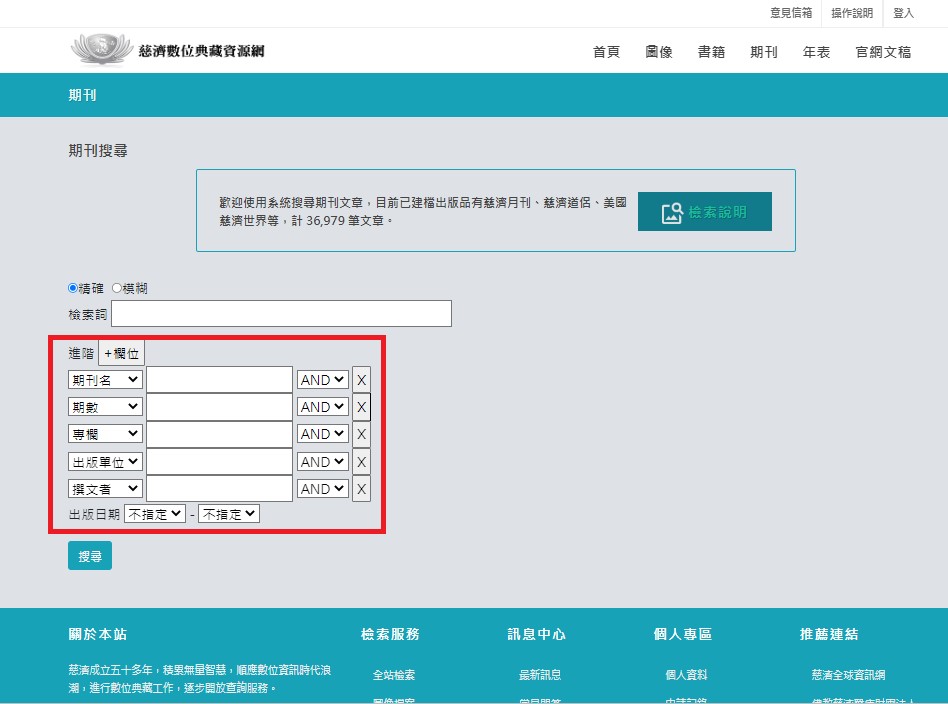Click the 專欄 text input box
This screenshot has height=704, width=948.
(x=219, y=434)
